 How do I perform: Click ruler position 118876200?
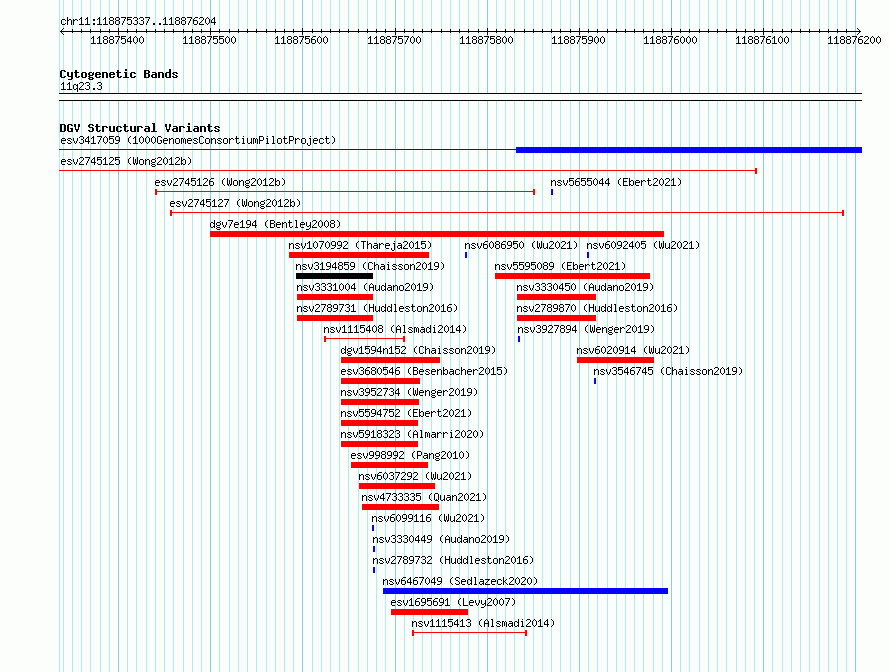854,40
